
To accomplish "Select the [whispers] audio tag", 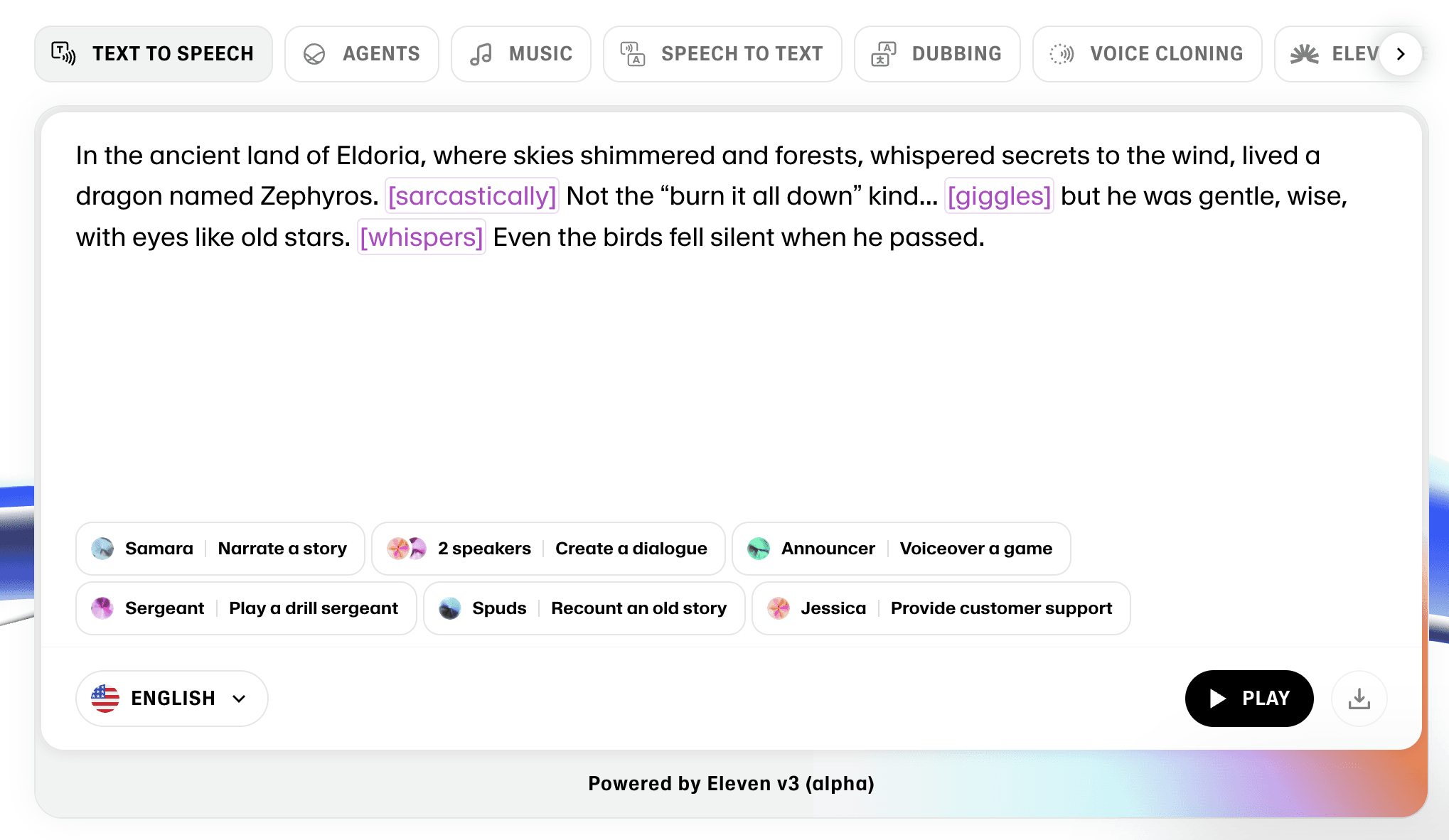I will click(x=422, y=237).
